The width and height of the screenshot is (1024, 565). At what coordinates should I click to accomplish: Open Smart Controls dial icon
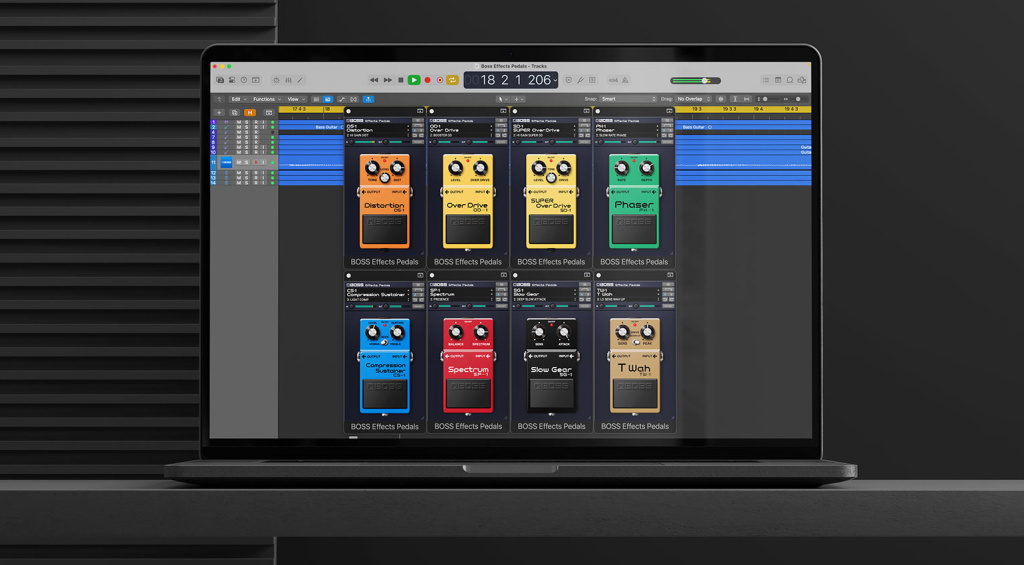point(276,80)
